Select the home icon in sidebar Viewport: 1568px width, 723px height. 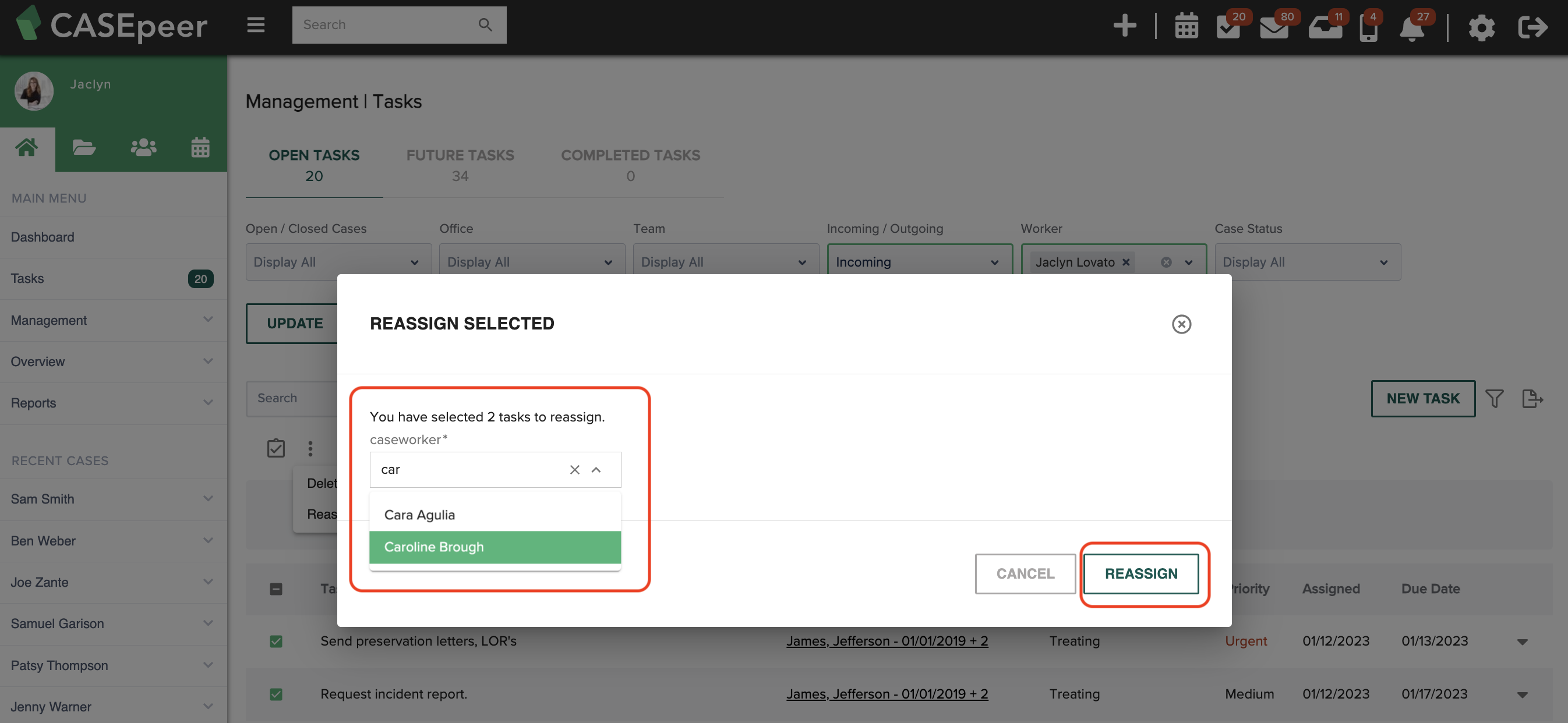point(27,148)
